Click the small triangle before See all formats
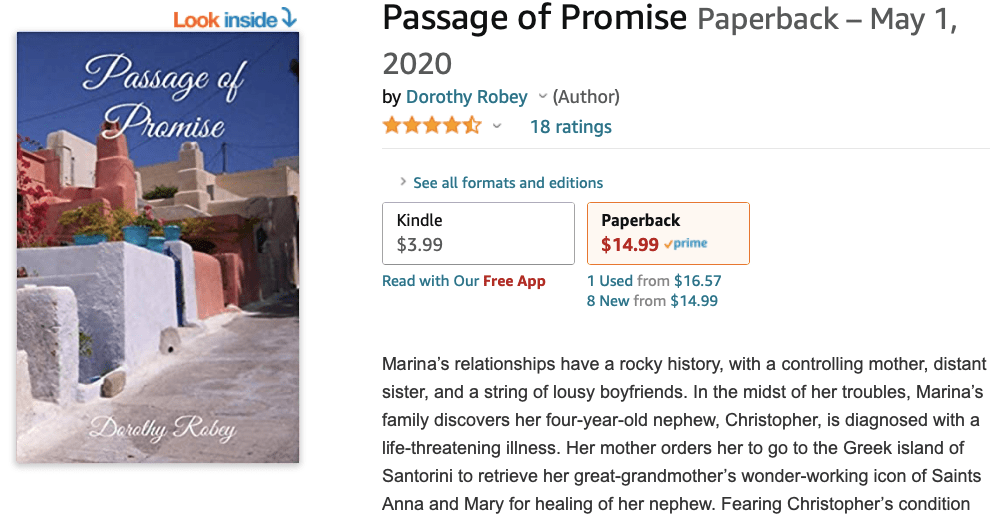 [403, 182]
